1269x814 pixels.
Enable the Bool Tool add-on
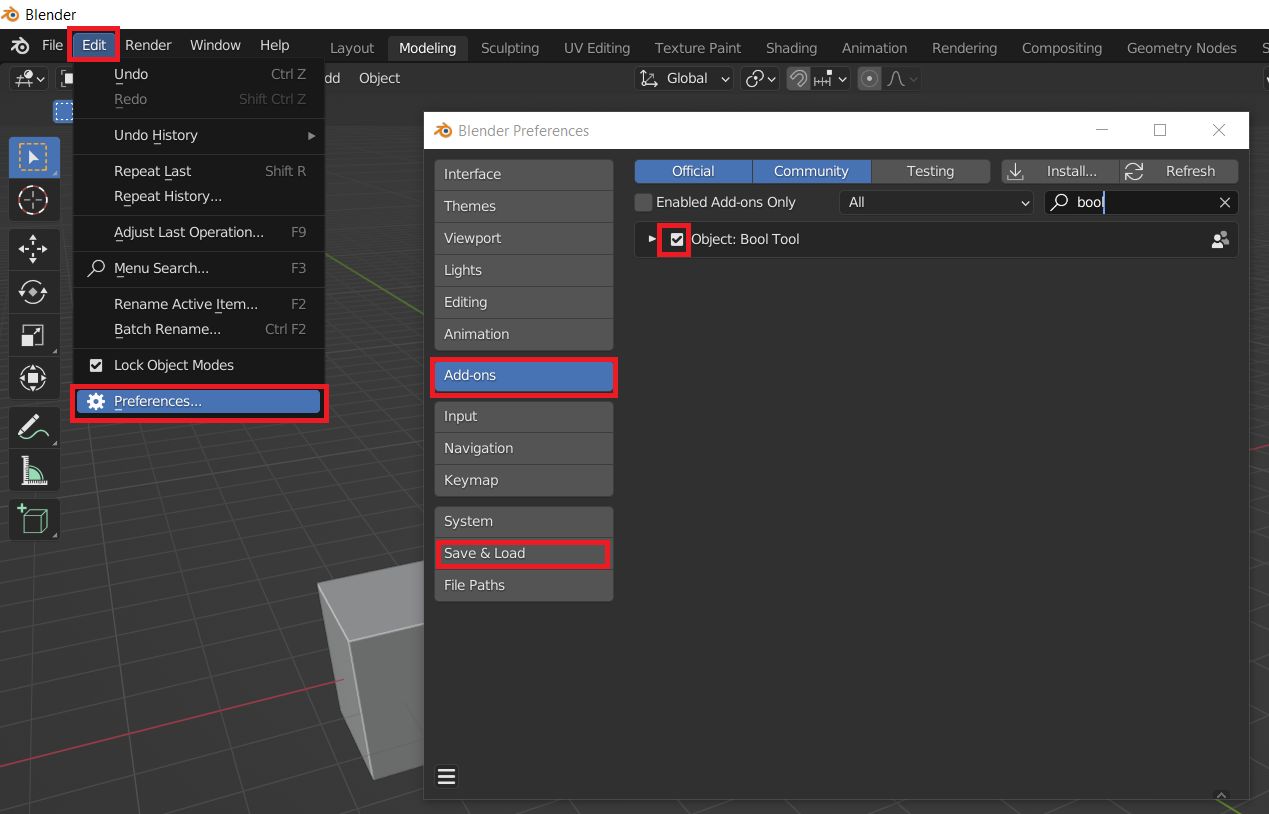676,239
